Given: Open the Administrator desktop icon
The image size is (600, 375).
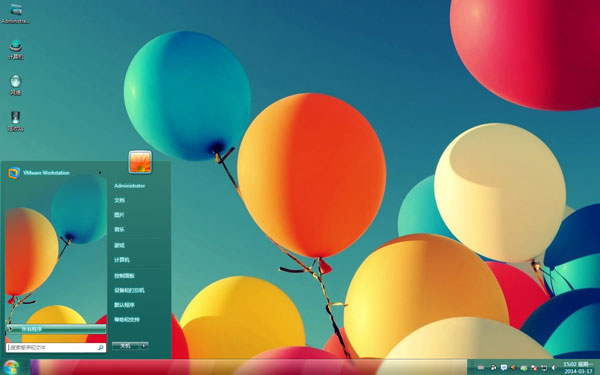Looking at the screenshot, I should click(x=15, y=13).
